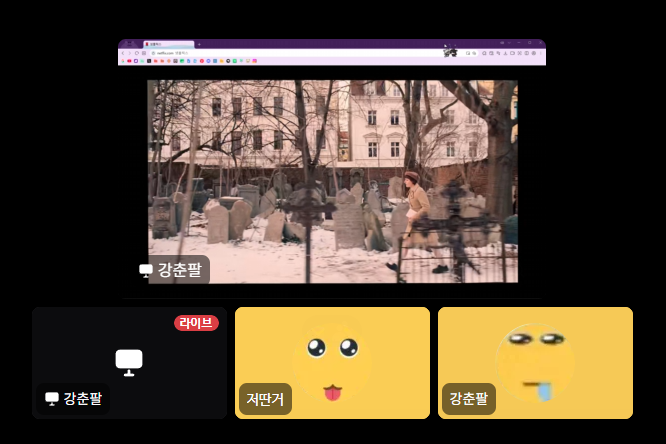Viewport: 666px width, 444px height.
Task: Click the red 라이브 badge
Action: pos(196,323)
